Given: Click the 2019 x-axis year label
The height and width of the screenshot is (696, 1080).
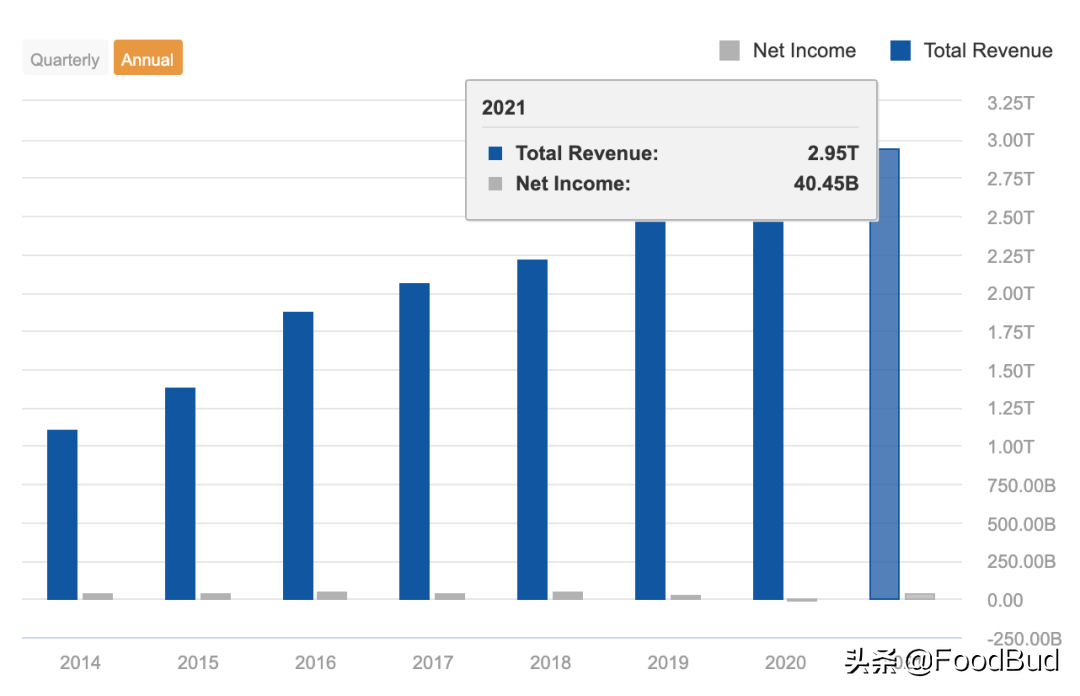Looking at the screenshot, I should [x=667, y=662].
